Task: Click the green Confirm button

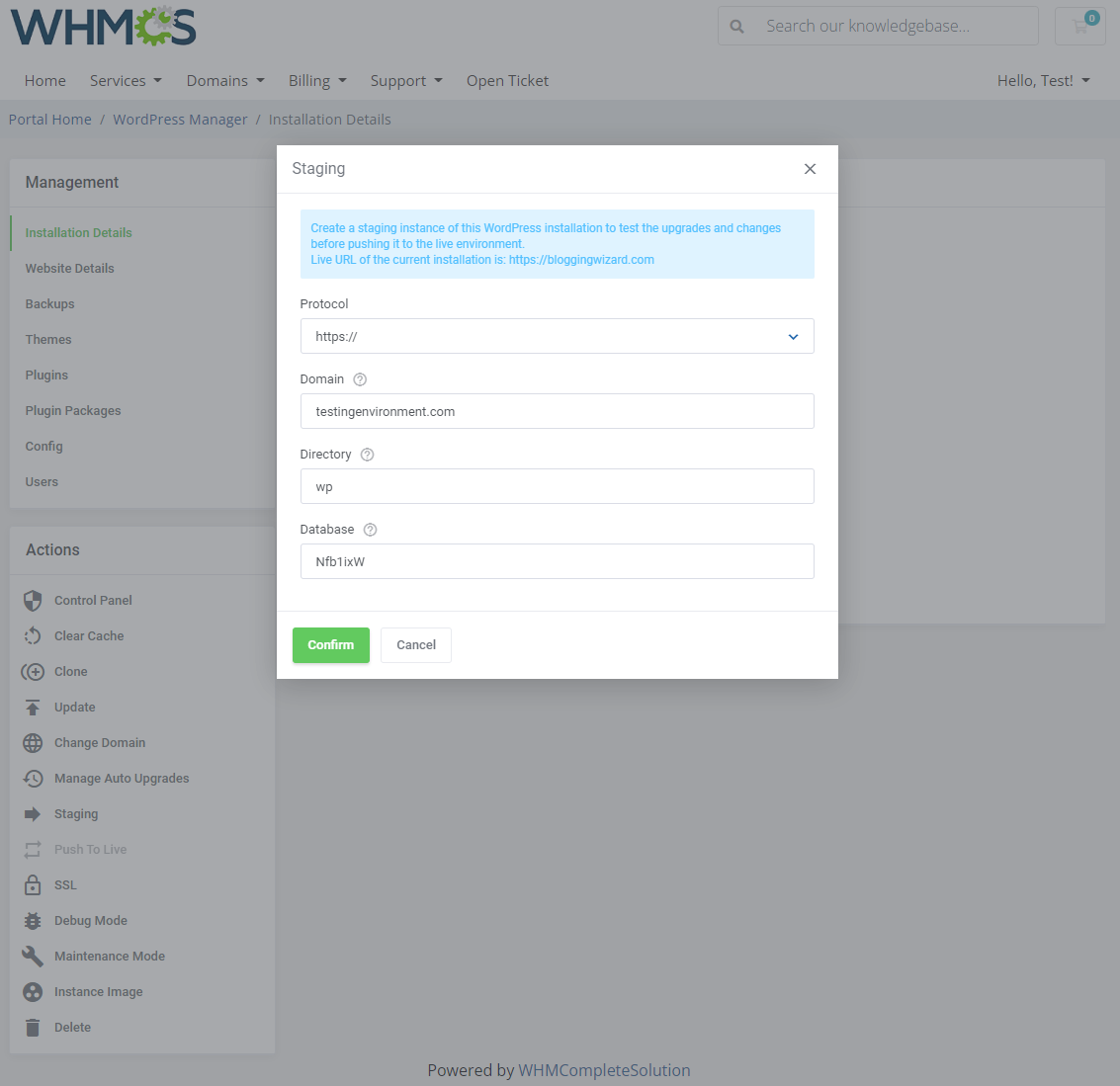Action: pos(331,645)
